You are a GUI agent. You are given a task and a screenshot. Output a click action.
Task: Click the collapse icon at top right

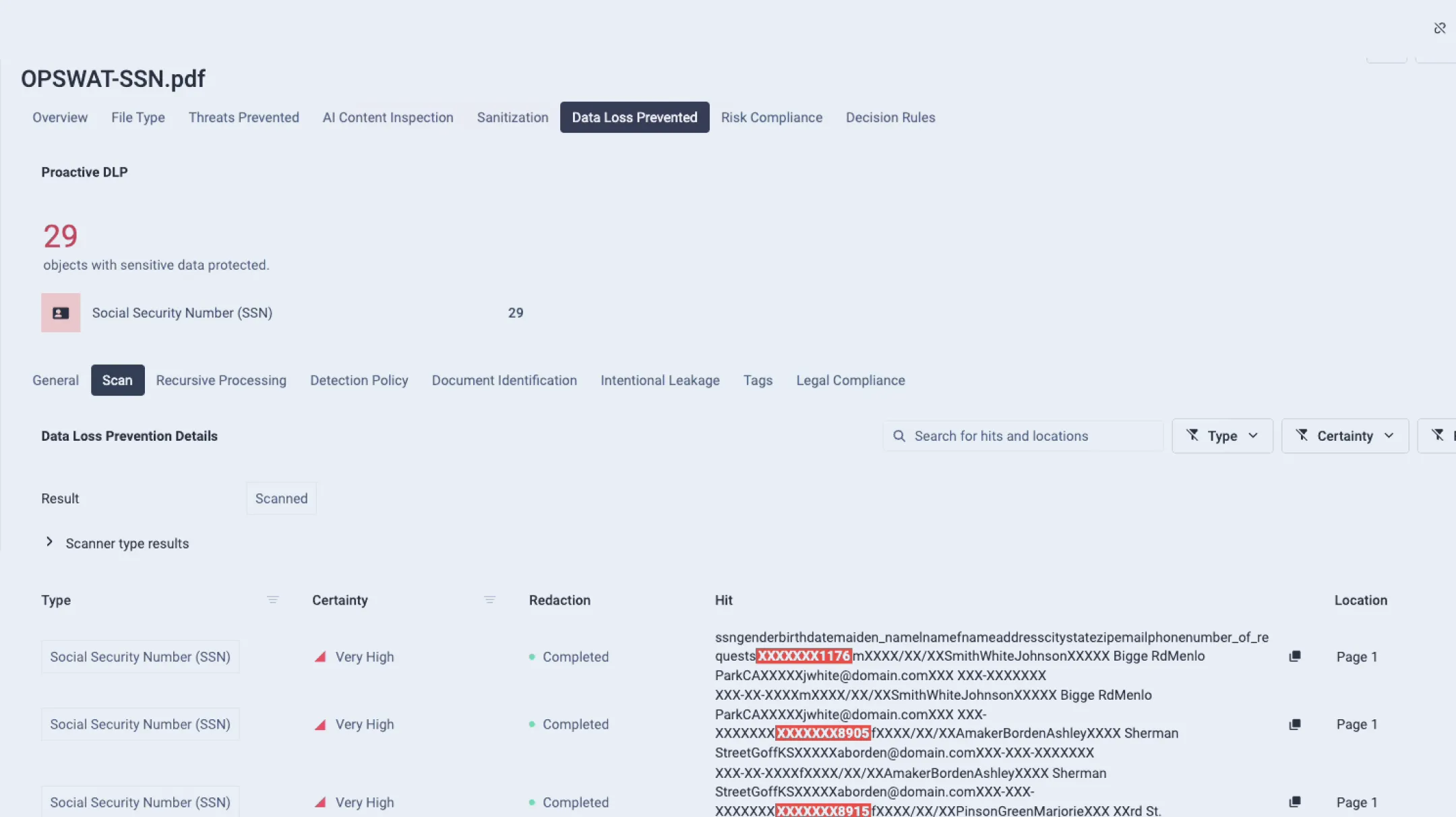(1440, 28)
